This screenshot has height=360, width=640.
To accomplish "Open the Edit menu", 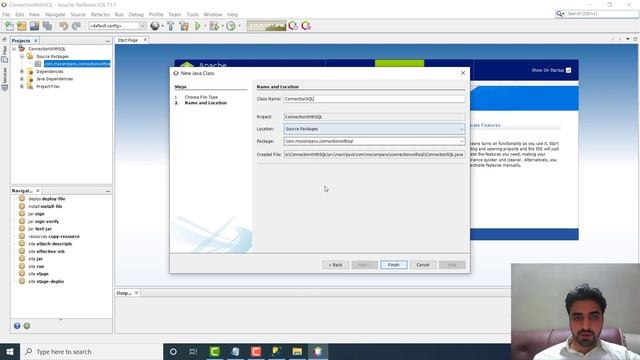I will point(20,14).
